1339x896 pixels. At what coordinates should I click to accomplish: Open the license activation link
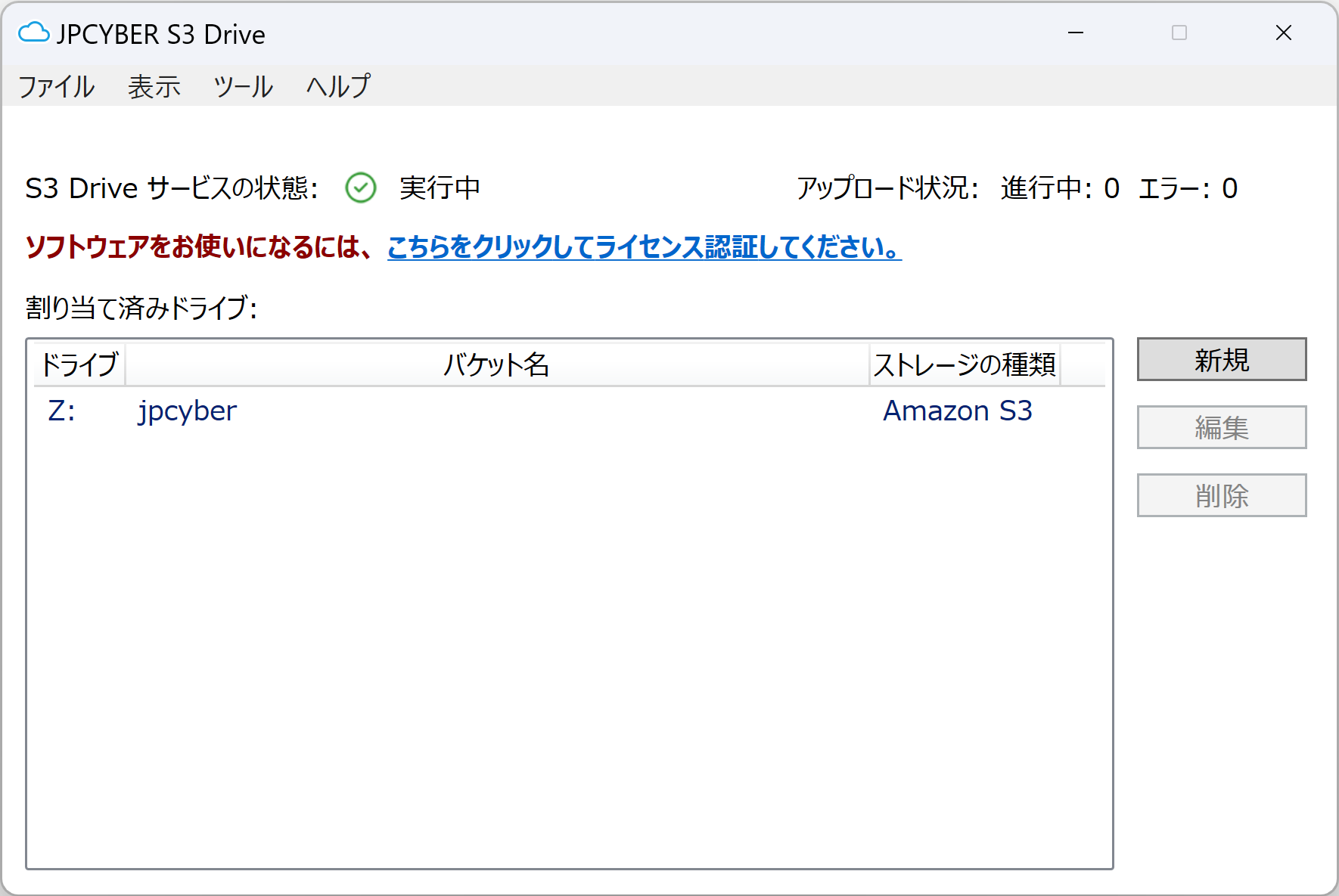click(x=643, y=246)
